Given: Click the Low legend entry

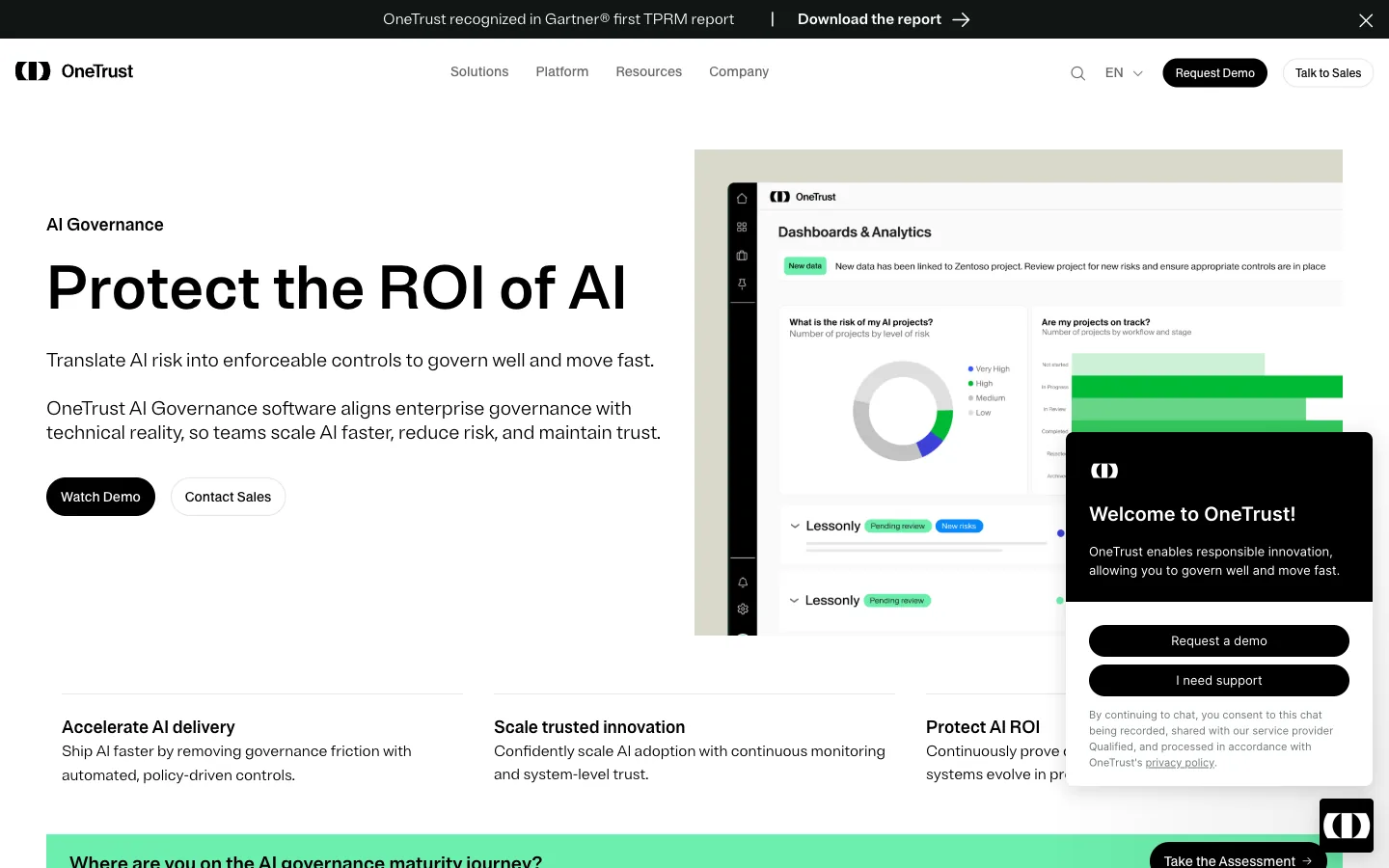Looking at the screenshot, I should 980,412.
